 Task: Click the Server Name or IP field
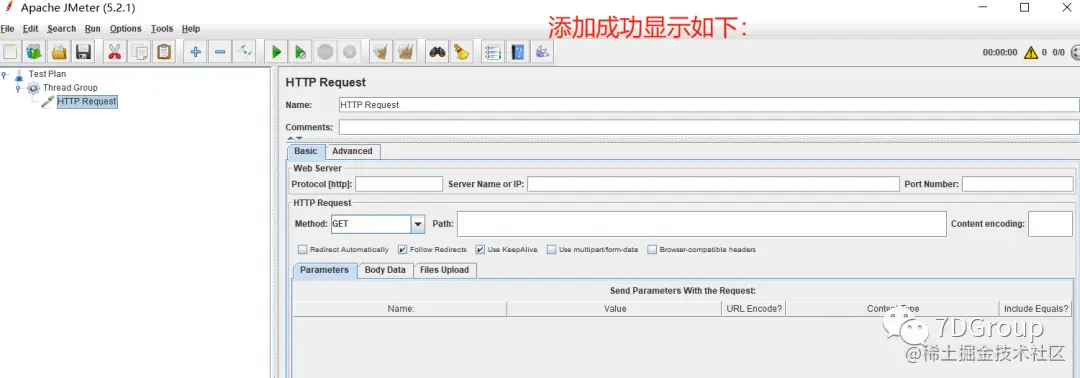(714, 184)
